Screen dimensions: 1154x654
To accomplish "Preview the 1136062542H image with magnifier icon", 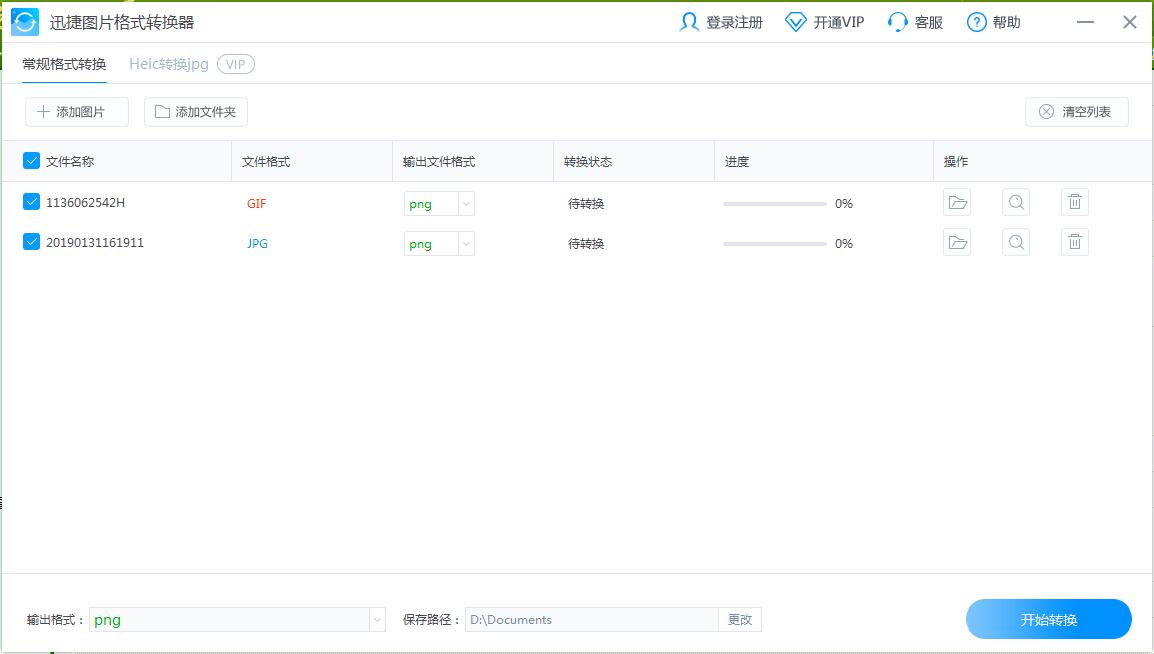I will tap(1016, 203).
